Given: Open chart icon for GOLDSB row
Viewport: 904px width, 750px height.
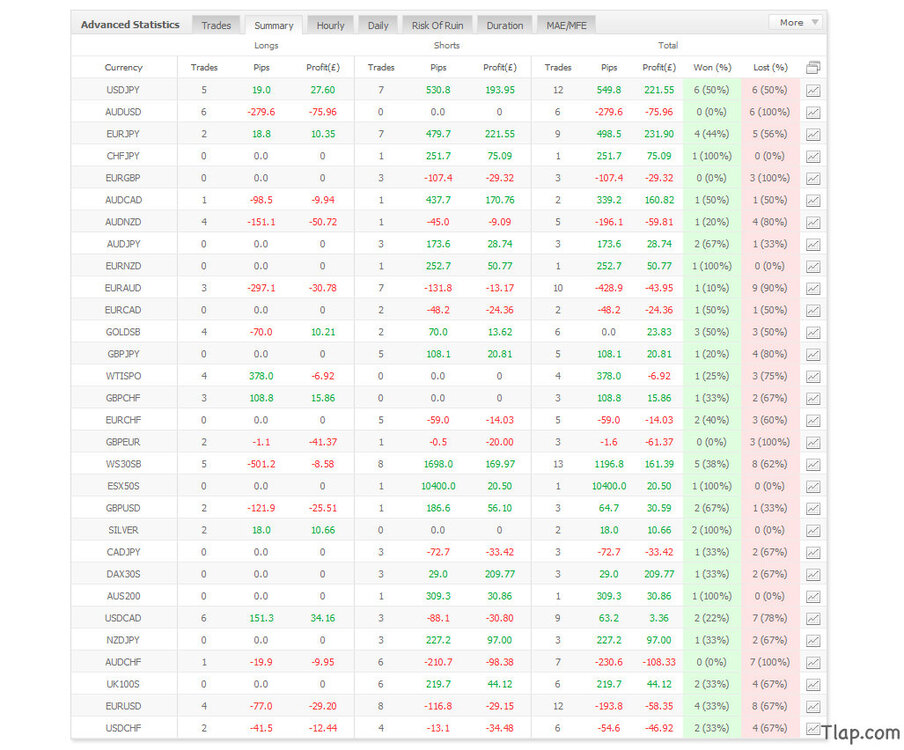Looking at the screenshot, I should click(813, 333).
